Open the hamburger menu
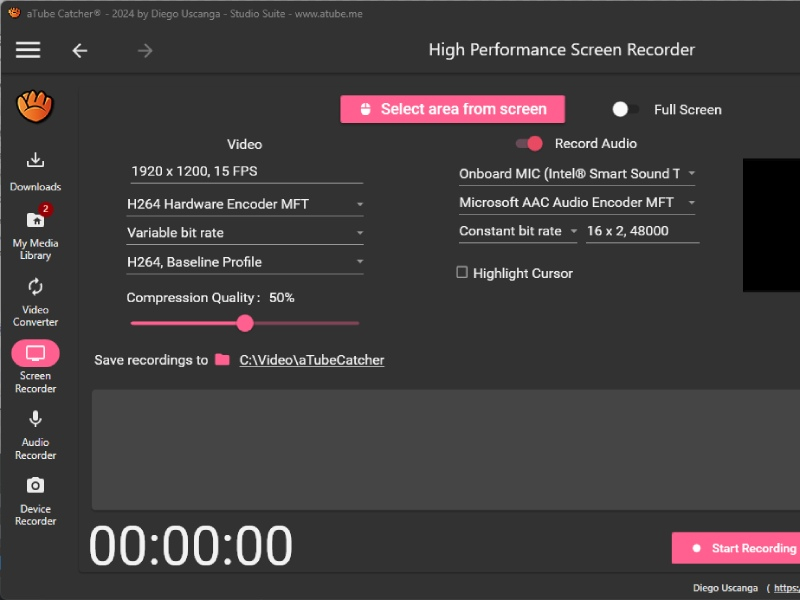The width and height of the screenshot is (800, 600). [x=28, y=50]
